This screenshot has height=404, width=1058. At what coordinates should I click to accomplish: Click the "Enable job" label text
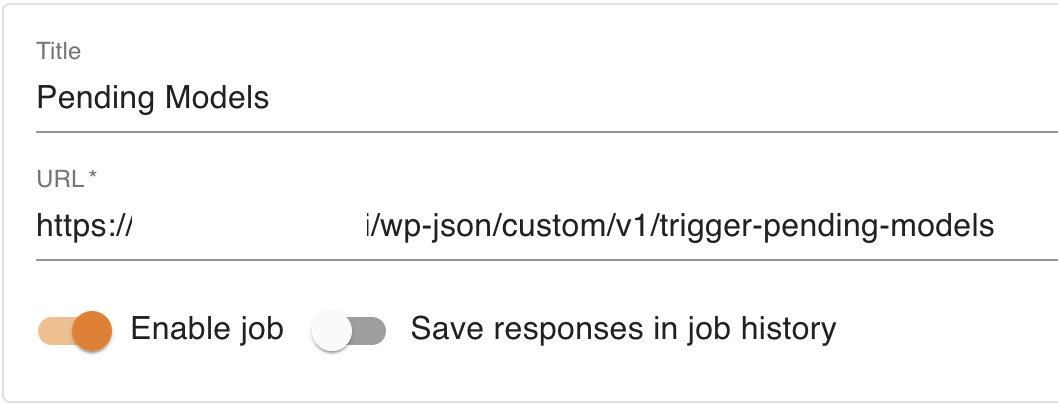tap(207, 328)
